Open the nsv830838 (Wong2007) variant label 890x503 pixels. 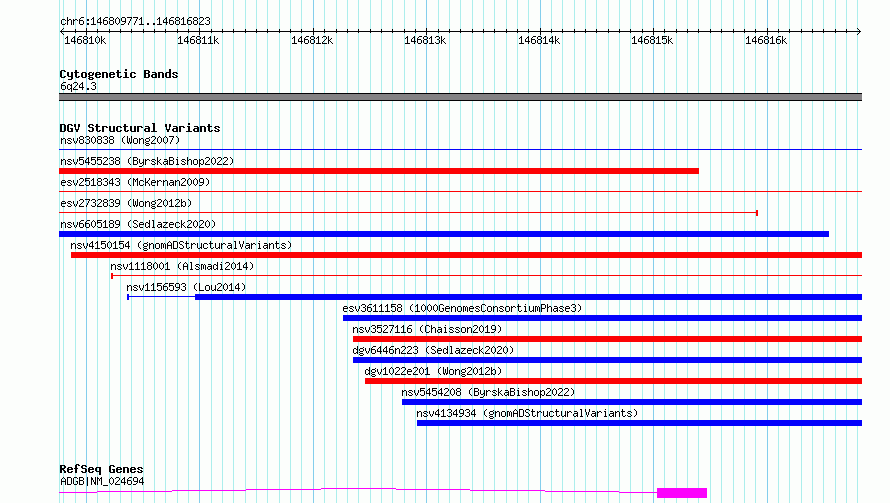pyautogui.click(x=120, y=140)
